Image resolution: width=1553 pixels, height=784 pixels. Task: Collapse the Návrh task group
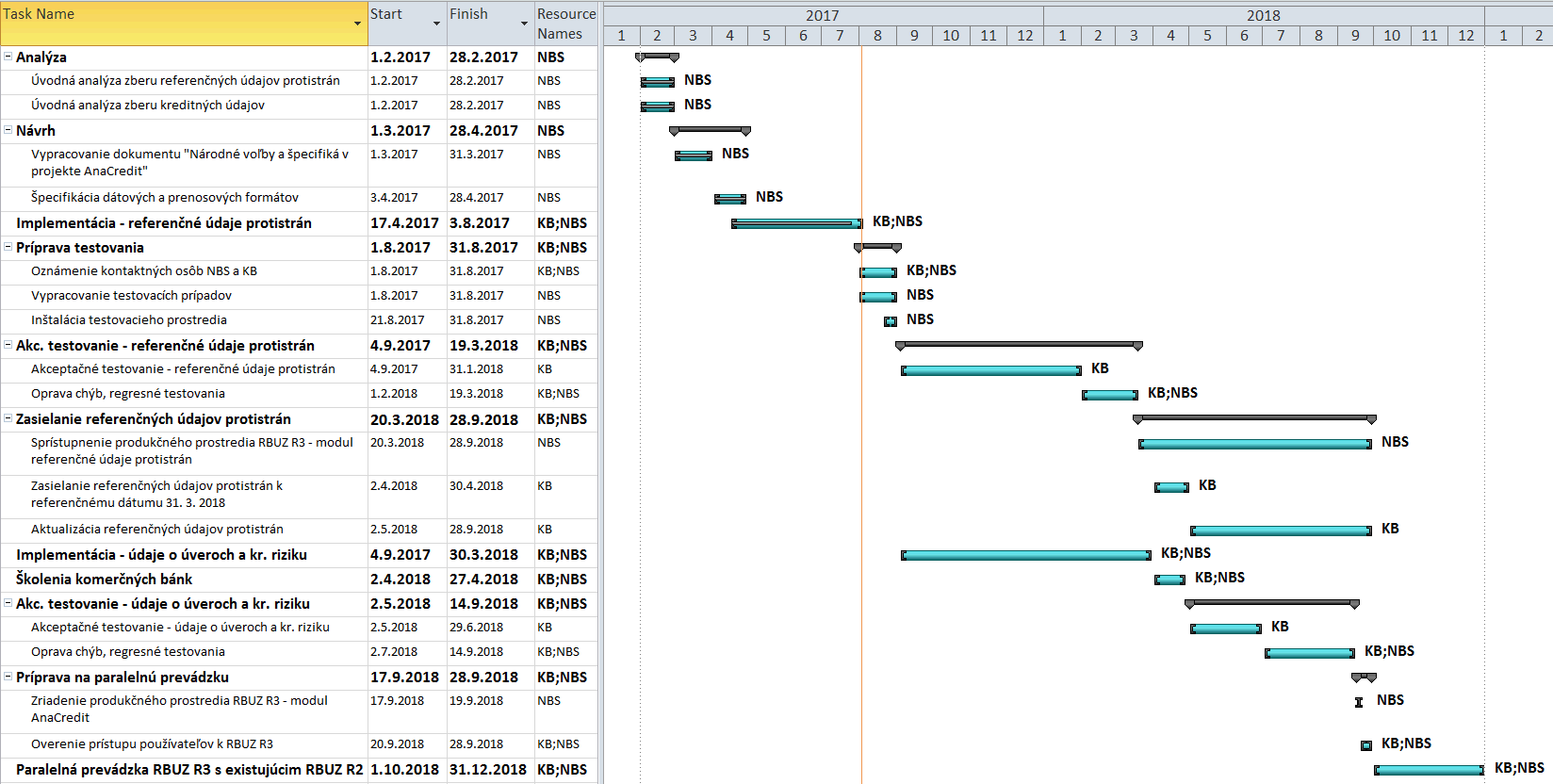coord(8,130)
